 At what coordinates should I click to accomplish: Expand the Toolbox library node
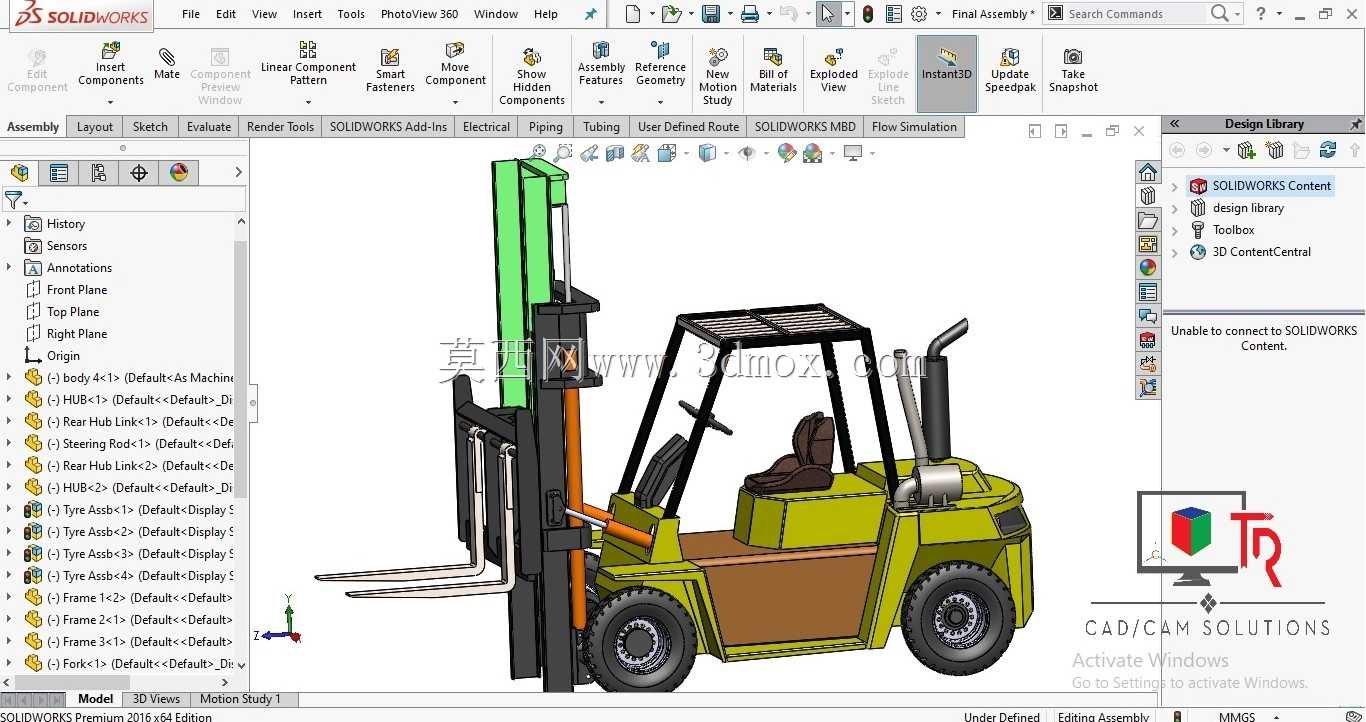pos(1175,230)
